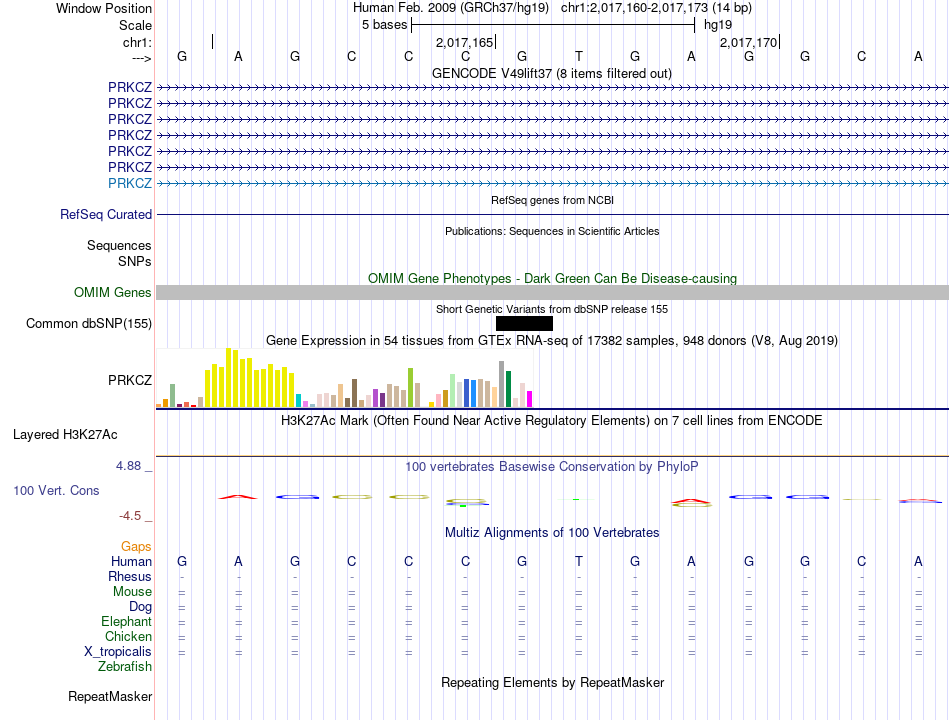Click the H3K27Ac Mark track title
This screenshot has height=720, width=950.
[x=552, y=421]
